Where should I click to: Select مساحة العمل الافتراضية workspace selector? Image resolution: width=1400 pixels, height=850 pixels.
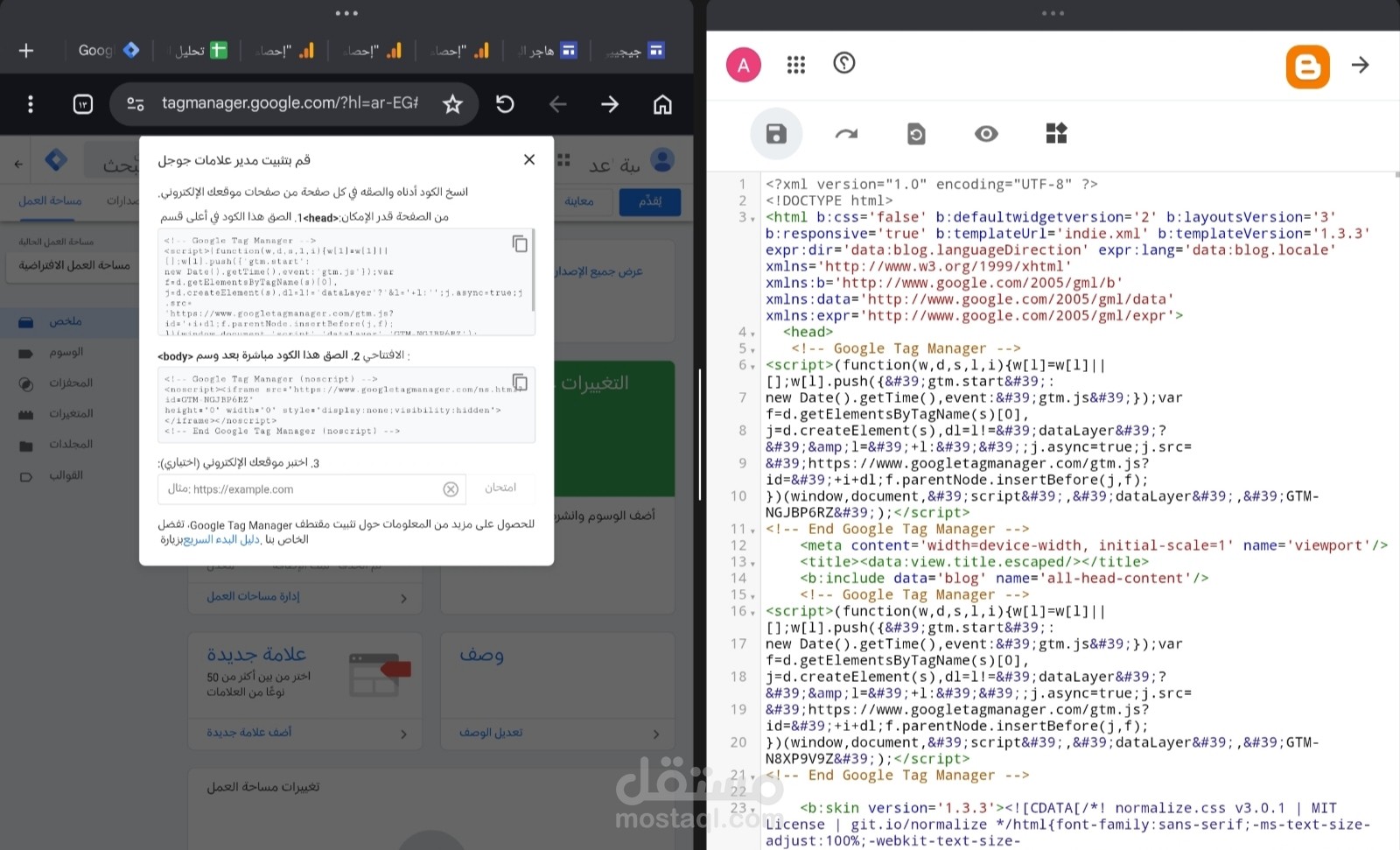74,265
